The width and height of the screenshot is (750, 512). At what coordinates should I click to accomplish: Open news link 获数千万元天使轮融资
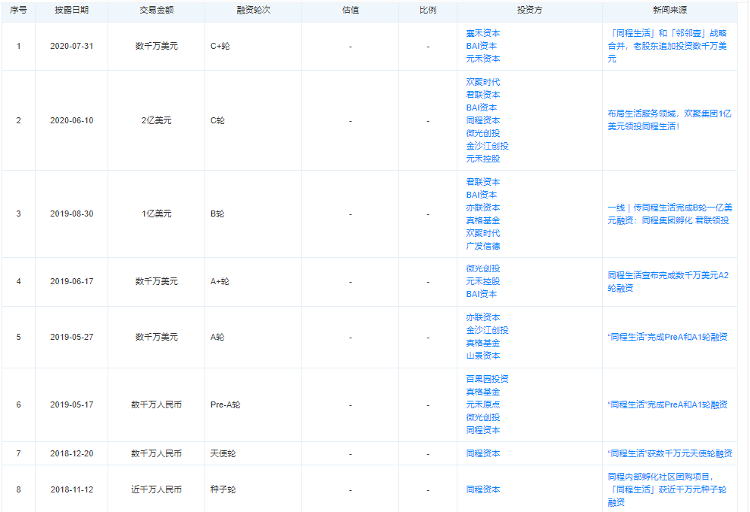(x=670, y=453)
